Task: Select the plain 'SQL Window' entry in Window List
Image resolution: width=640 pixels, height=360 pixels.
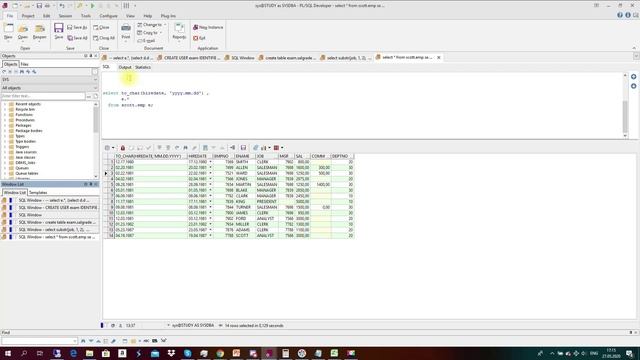Action: (50, 215)
